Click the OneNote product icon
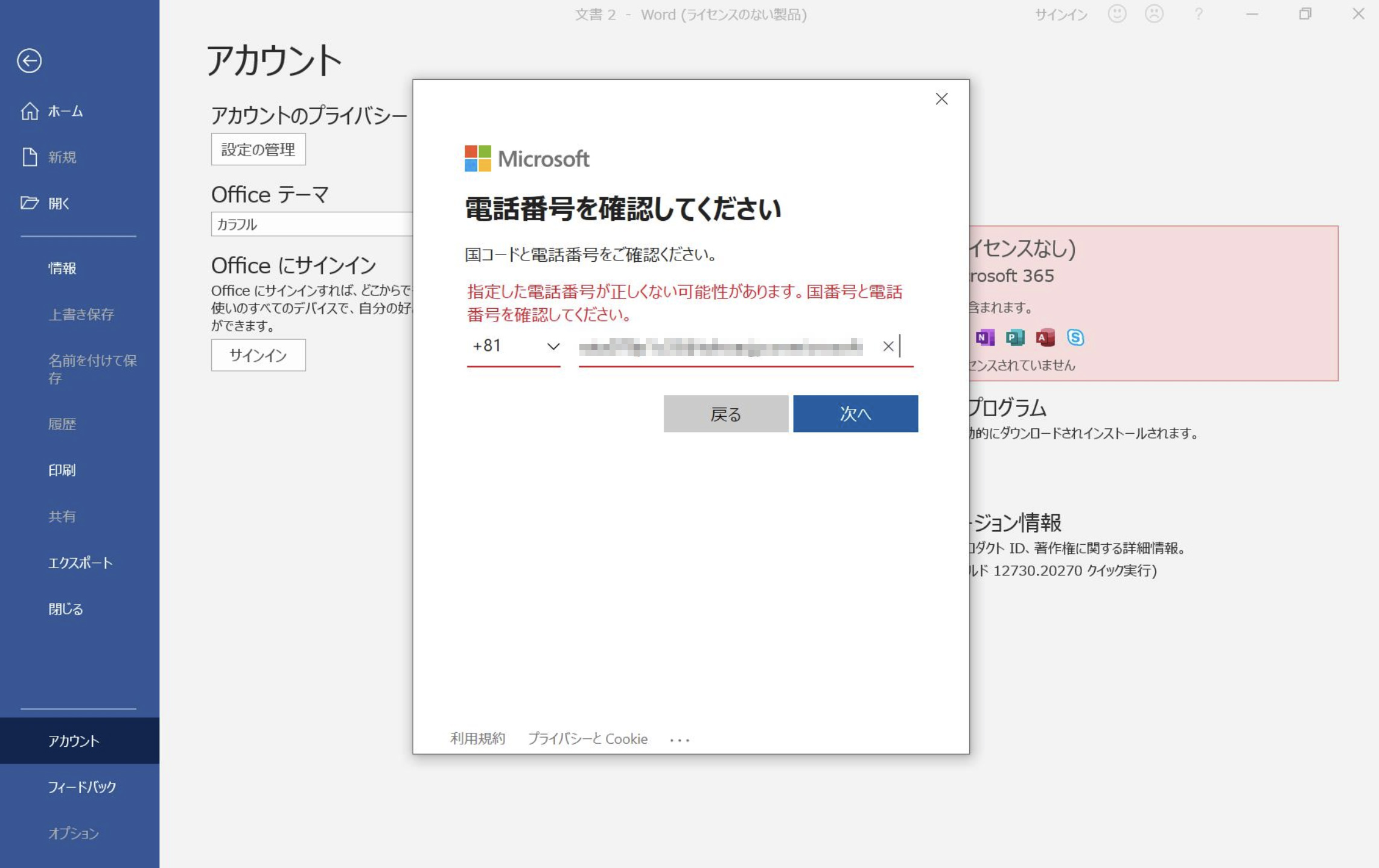 [x=985, y=338]
